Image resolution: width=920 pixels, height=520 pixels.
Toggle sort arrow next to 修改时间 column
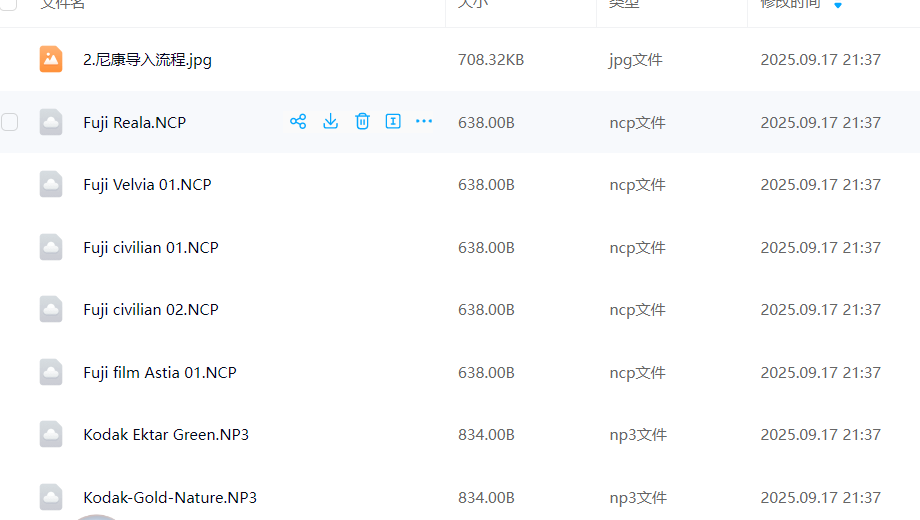(x=838, y=5)
